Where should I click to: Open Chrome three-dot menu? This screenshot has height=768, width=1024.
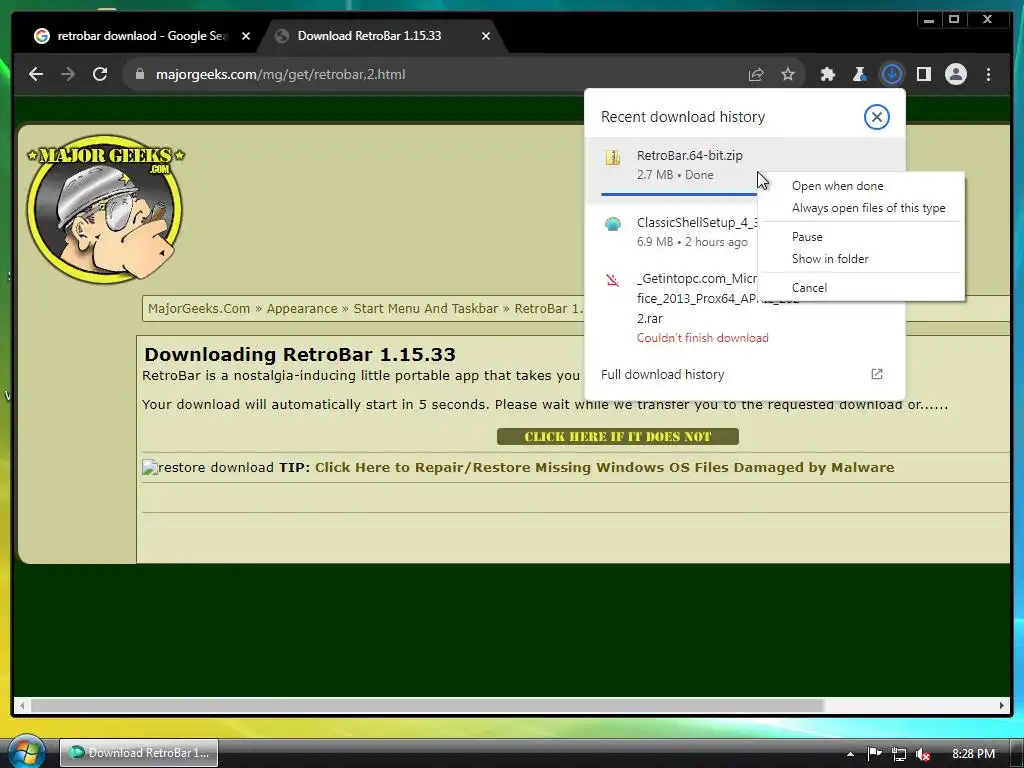[988, 74]
